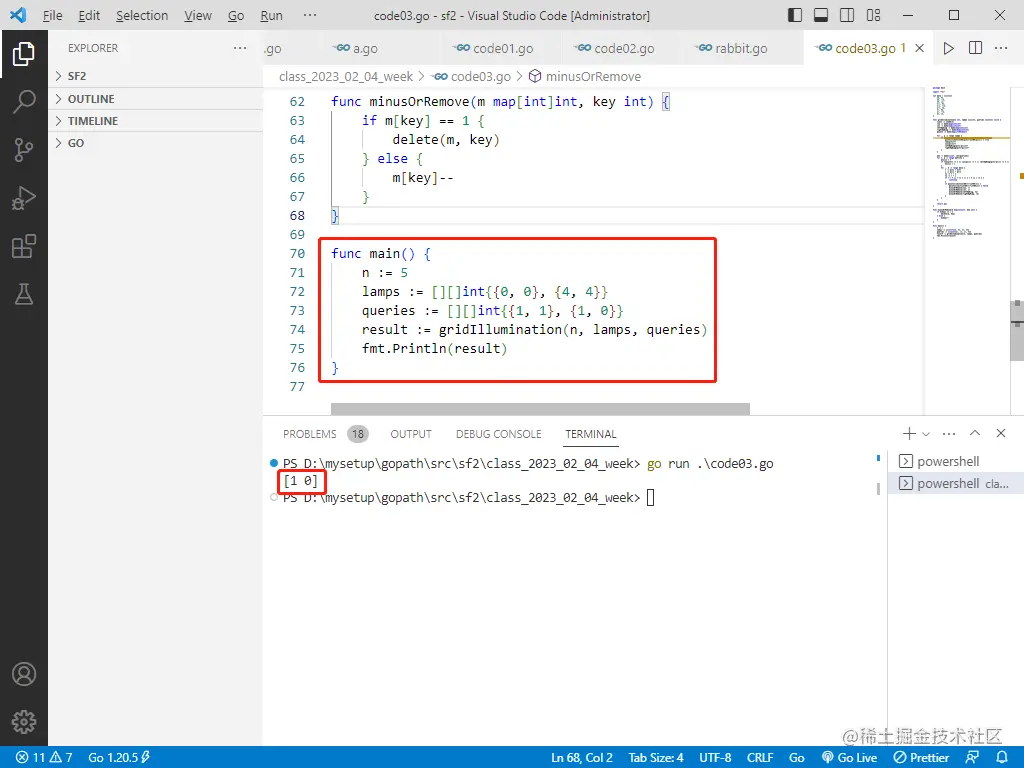The width and height of the screenshot is (1024, 768).
Task: Open the Selection menu
Action: (x=142, y=15)
